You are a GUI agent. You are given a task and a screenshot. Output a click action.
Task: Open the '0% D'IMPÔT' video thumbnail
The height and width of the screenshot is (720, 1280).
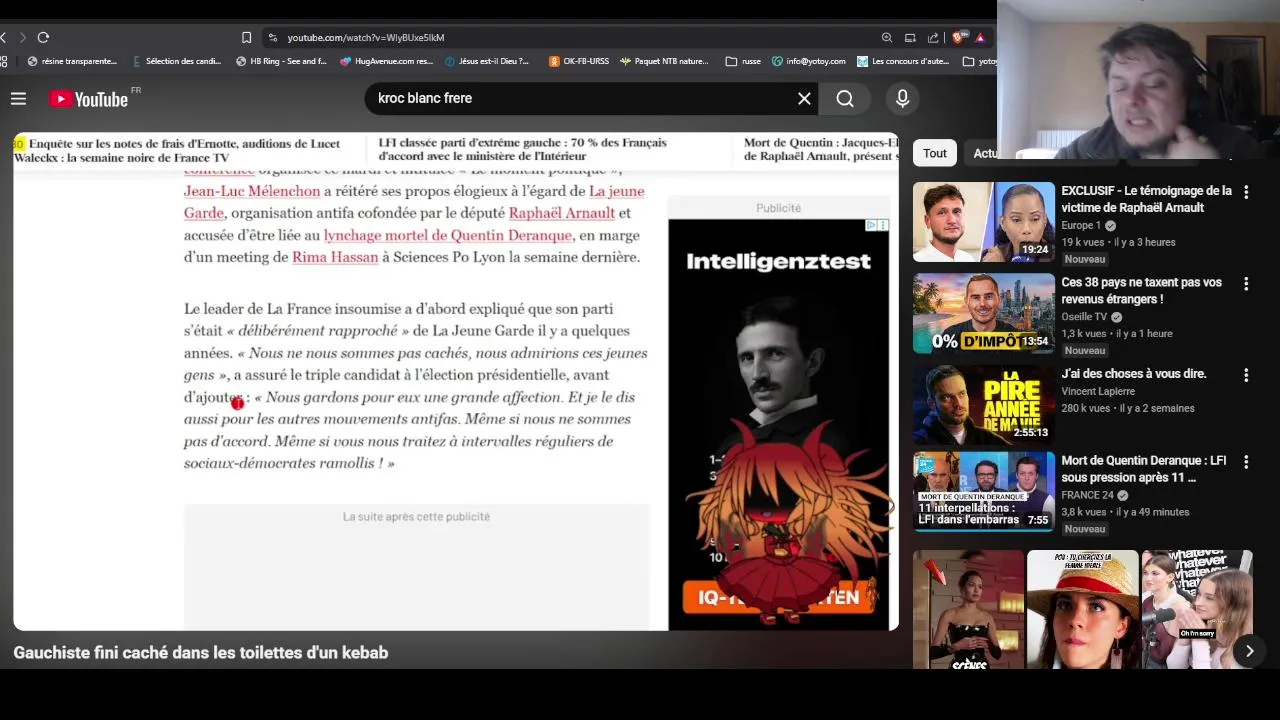[x=984, y=313]
